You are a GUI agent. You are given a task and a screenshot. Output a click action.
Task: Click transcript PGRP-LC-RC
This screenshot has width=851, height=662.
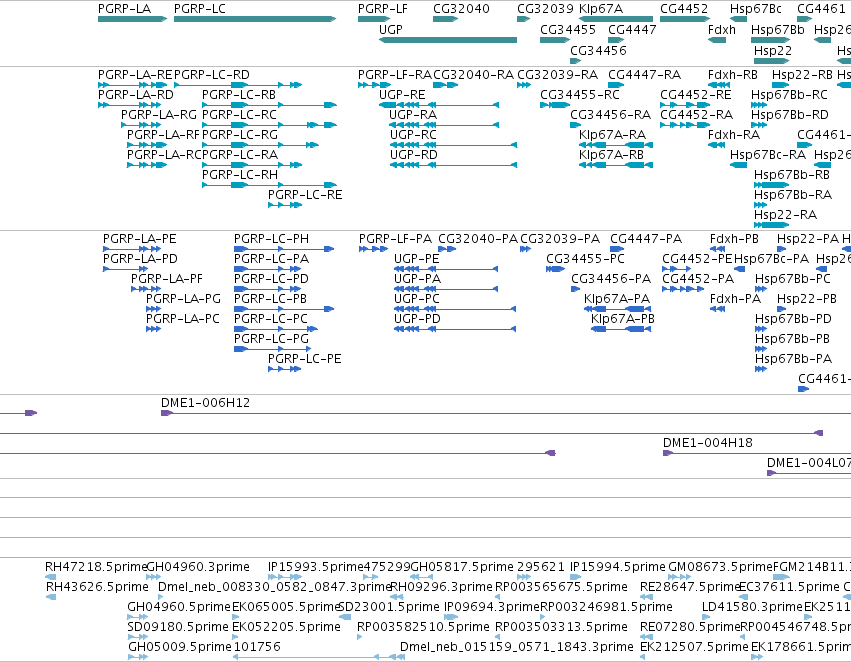tap(239, 114)
